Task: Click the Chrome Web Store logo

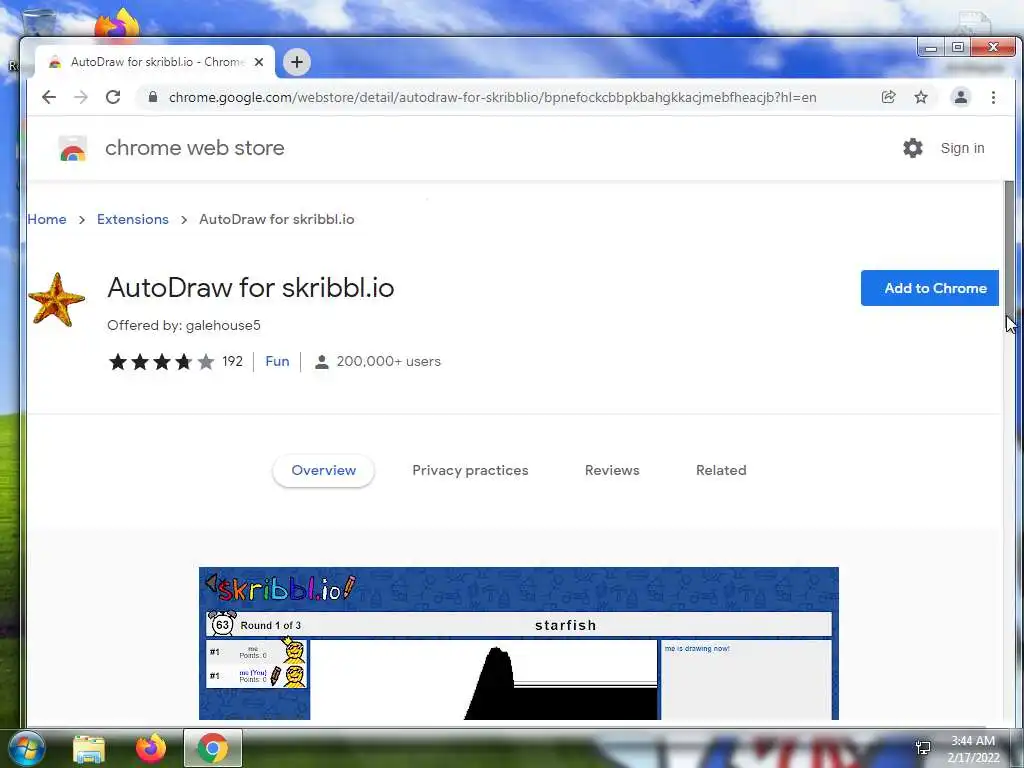Action: point(72,148)
